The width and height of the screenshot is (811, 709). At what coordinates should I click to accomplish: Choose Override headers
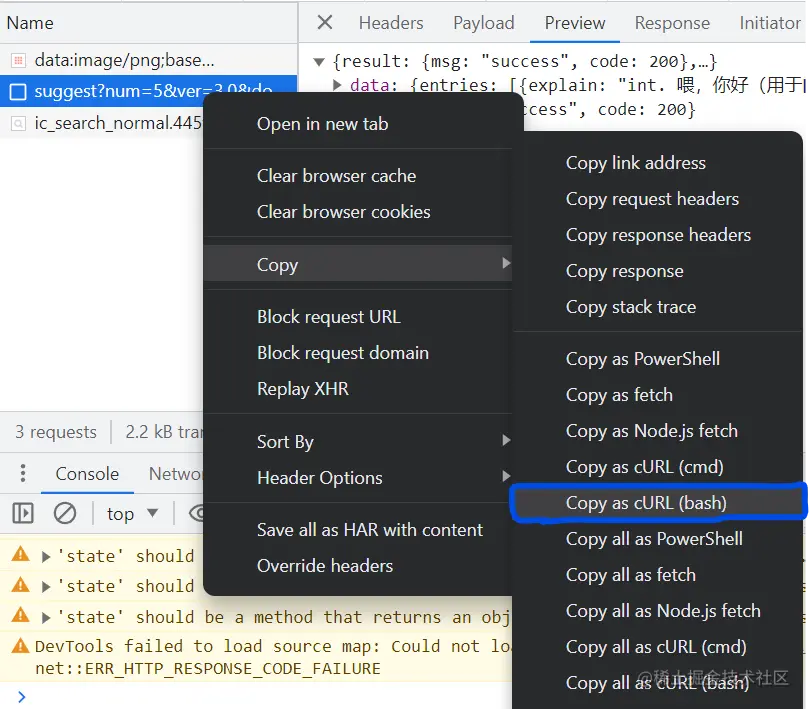358,566
